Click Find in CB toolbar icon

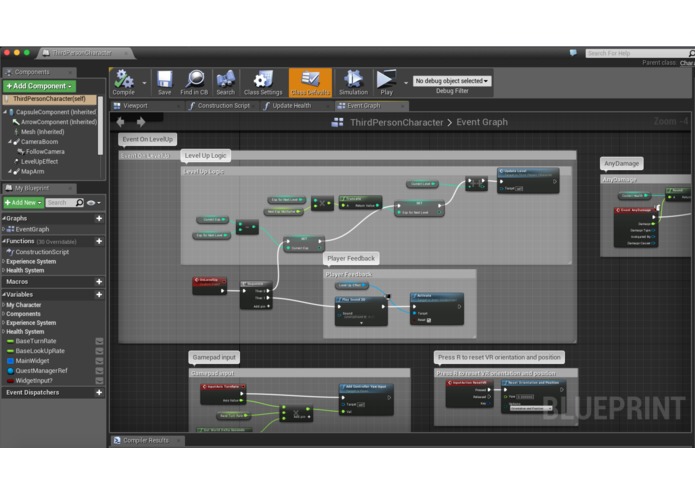click(194, 82)
